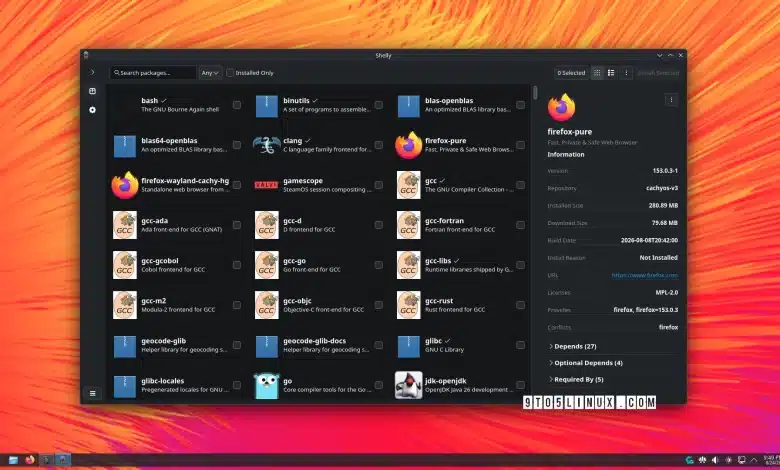Viewport: 780px width, 470px height.
Task: Open the packages view icon in sidebar
Action: 93,91
